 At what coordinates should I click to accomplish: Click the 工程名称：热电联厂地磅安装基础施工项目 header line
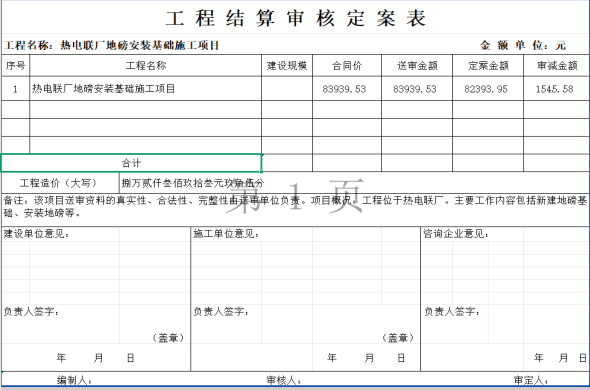111,46
